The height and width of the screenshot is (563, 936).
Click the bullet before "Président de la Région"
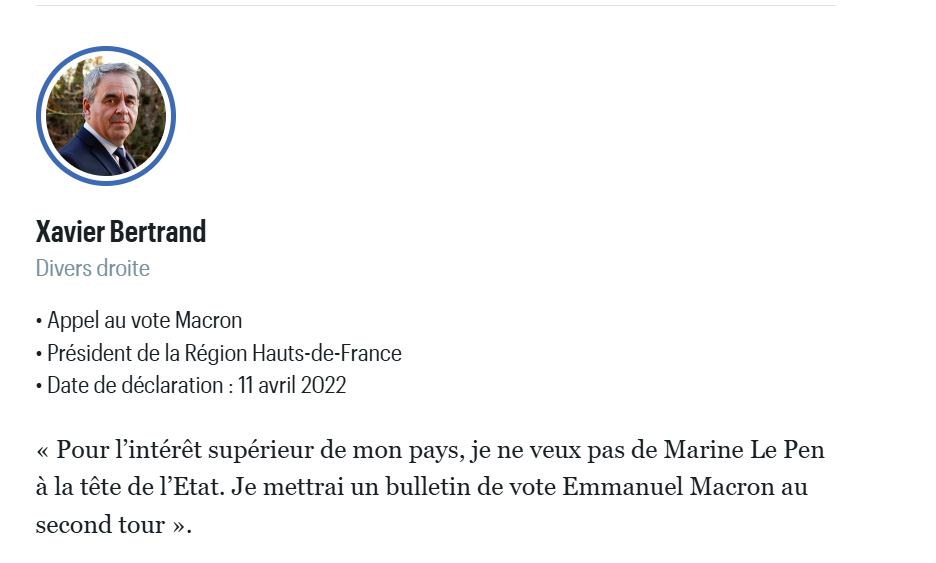39,353
